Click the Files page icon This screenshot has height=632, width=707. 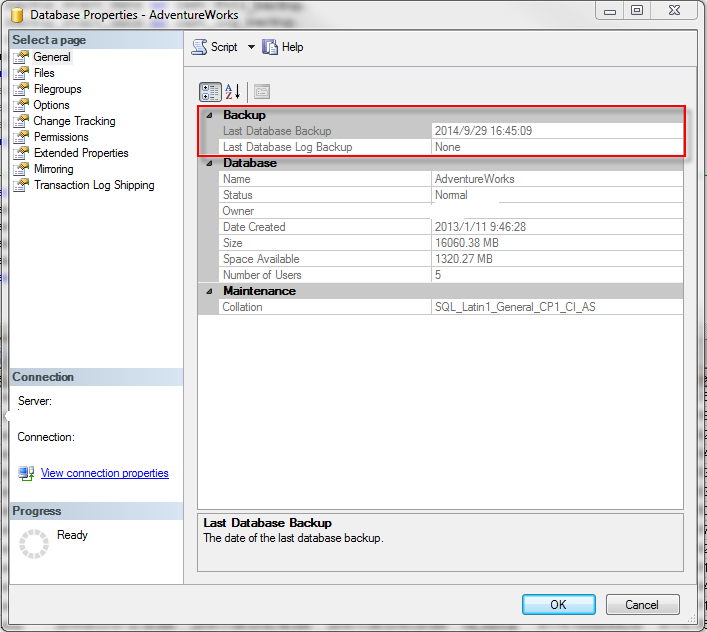coord(21,73)
